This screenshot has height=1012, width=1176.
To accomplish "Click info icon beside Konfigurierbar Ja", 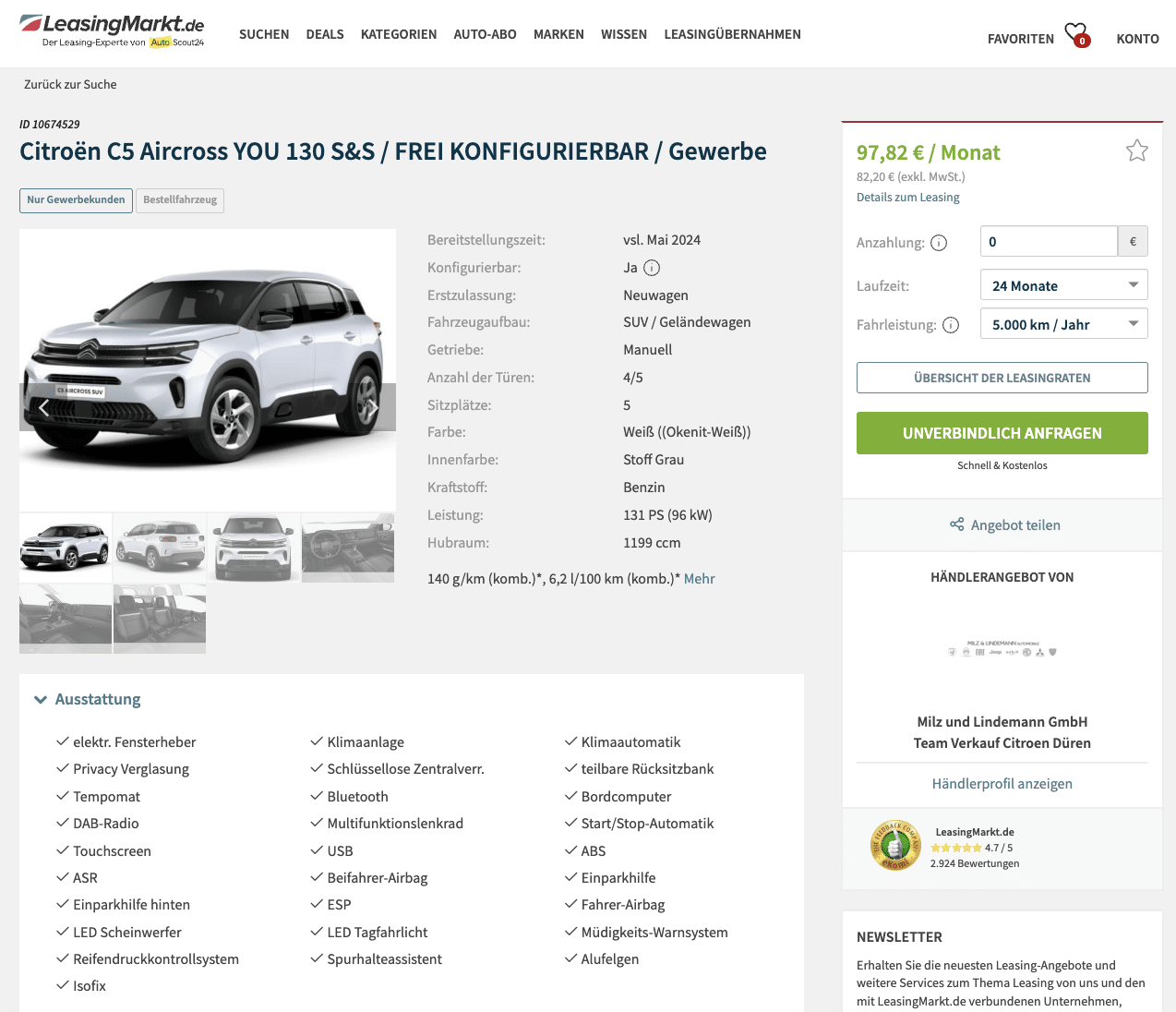I will [652, 268].
